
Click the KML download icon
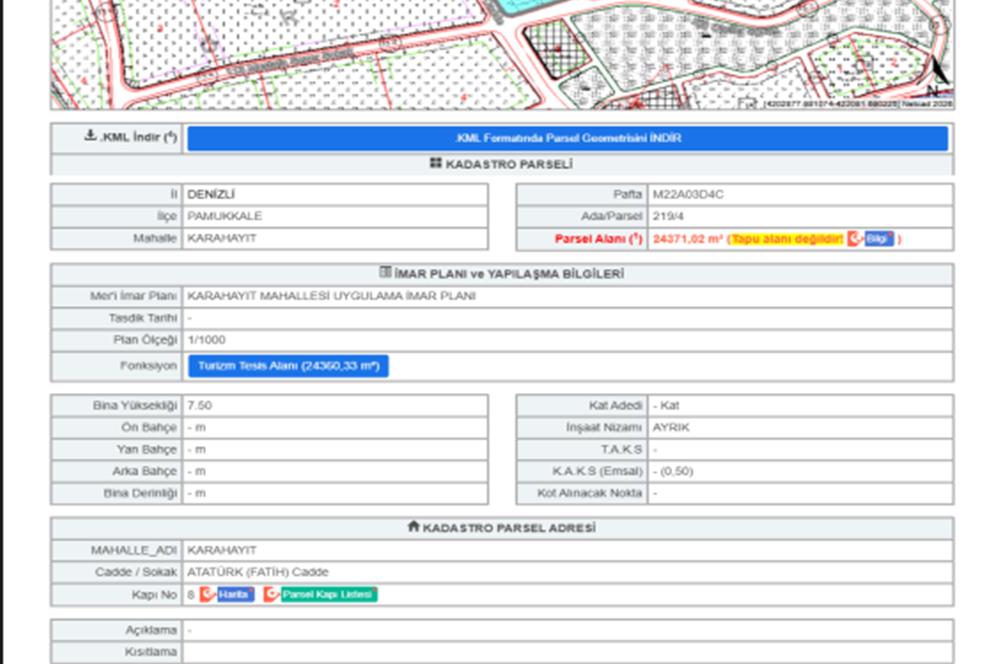pos(91,137)
